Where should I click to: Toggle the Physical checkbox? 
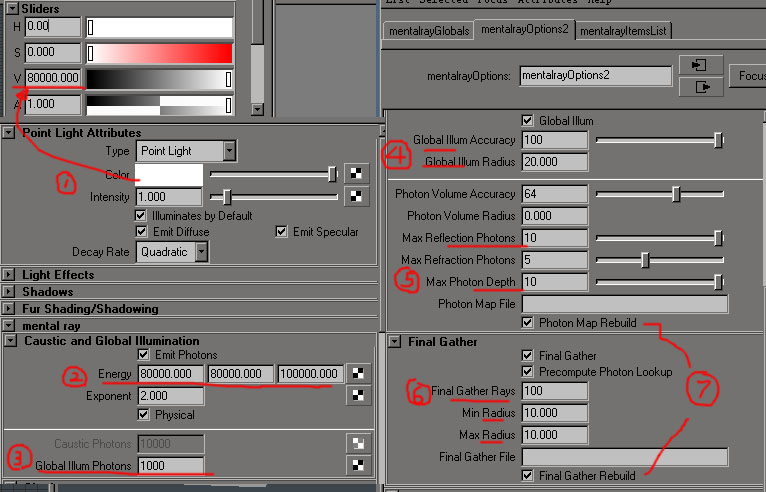[143, 415]
